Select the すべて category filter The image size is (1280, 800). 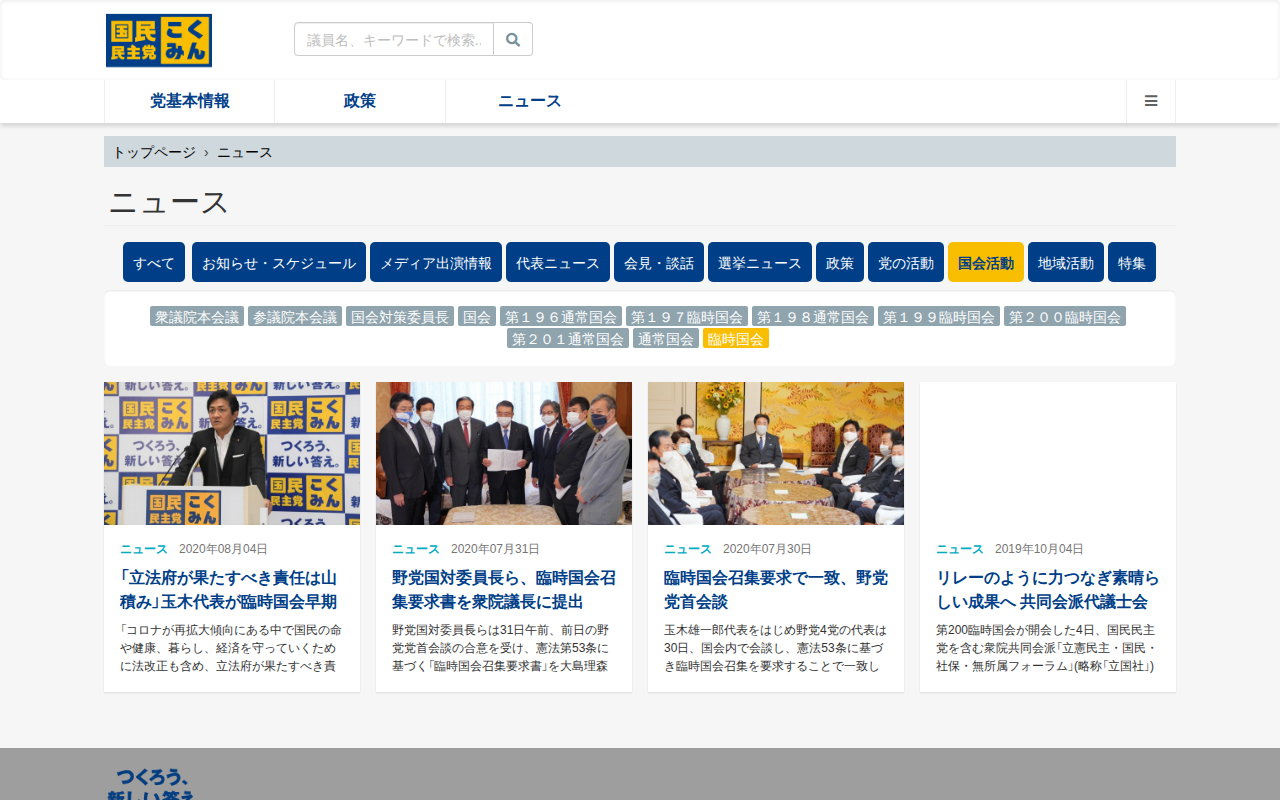click(x=154, y=262)
